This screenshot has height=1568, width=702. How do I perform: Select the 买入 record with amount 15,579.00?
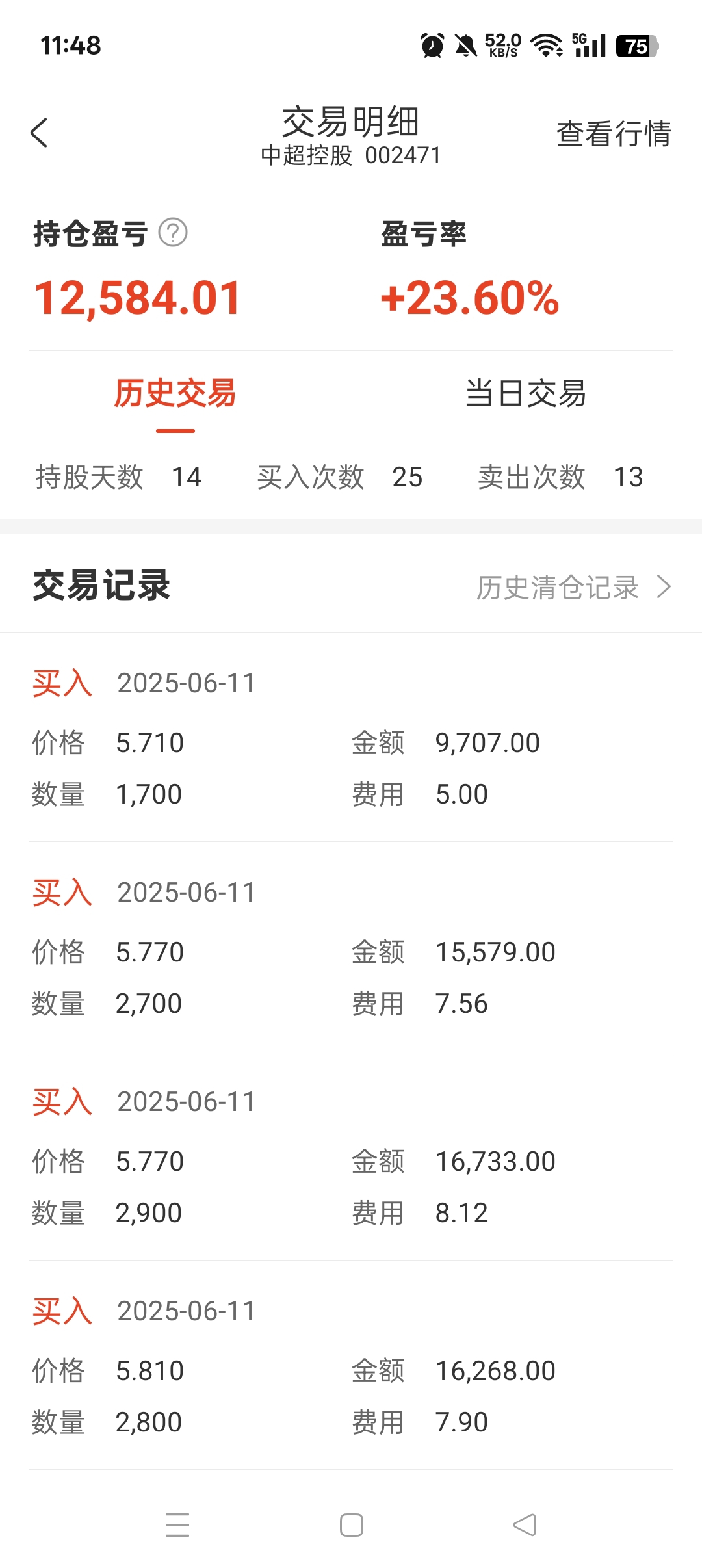(x=351, y=947)
